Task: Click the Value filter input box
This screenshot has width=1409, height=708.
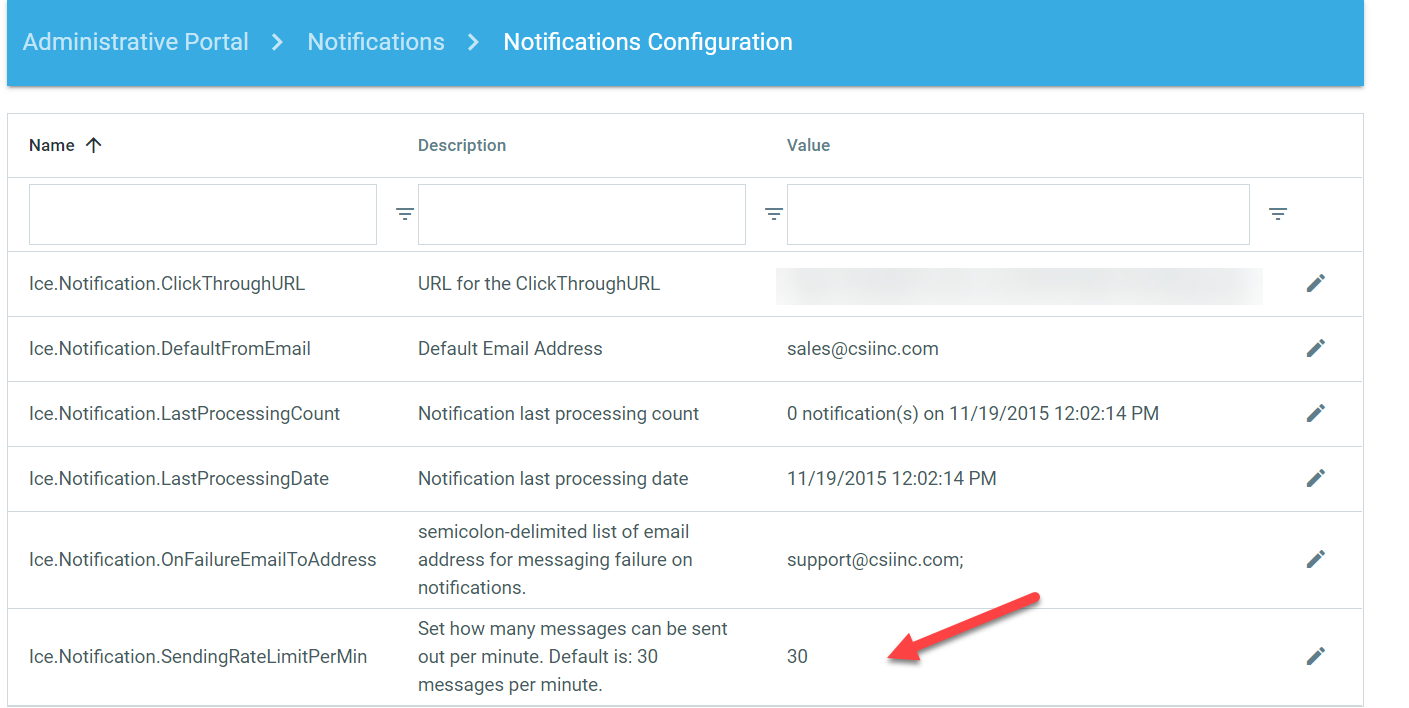Action: [x=1017, y=214]
